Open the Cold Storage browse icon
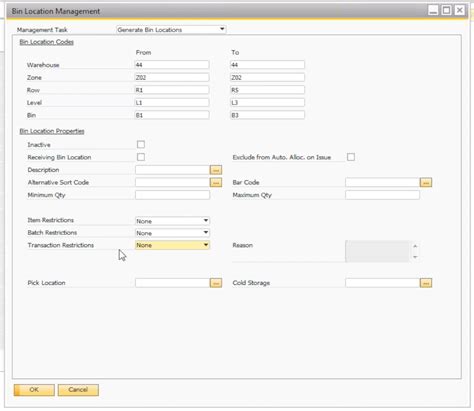The height and width of the screenshot is (411, 474). click(426, 283)
